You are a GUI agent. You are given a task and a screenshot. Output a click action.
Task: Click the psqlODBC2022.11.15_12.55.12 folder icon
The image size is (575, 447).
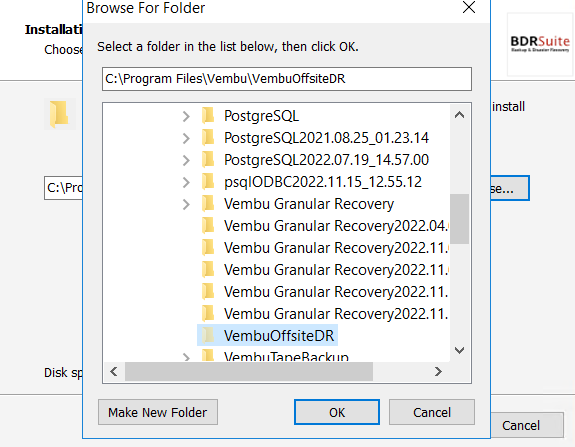tap(208, 182)
